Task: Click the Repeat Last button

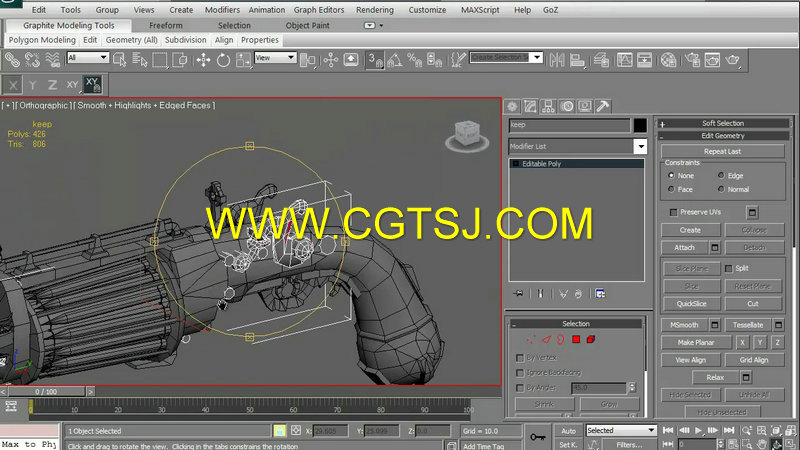Action: pyautogui.click(x=722, y=151)
